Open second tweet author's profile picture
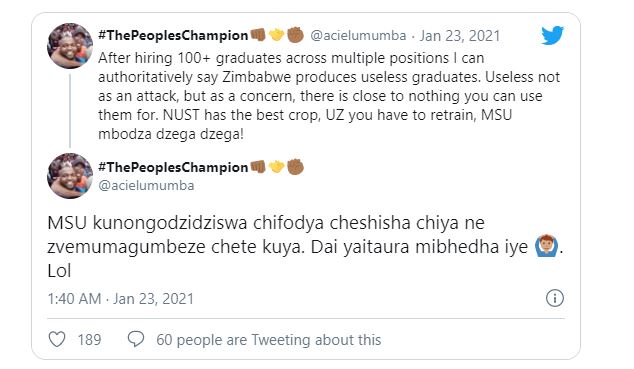Viewport: 634px width, 369px height. click(70, 175)
